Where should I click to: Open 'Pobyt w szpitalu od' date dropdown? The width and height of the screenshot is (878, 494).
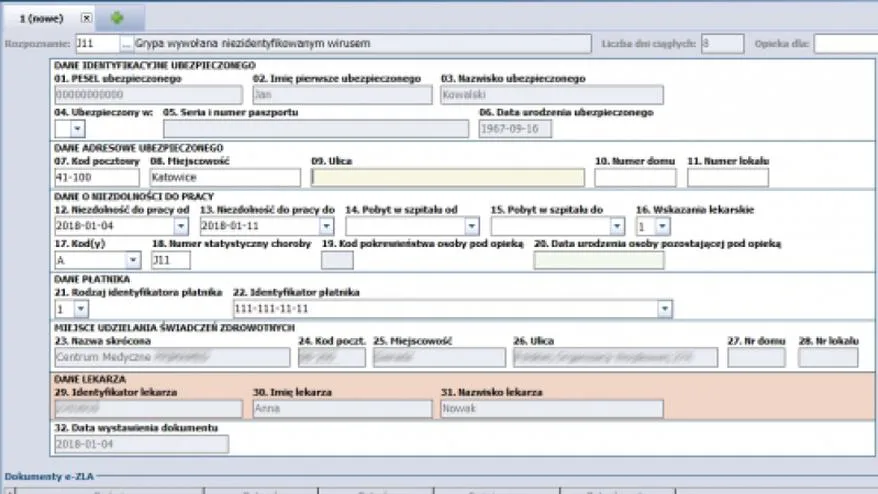coord(471,226)
